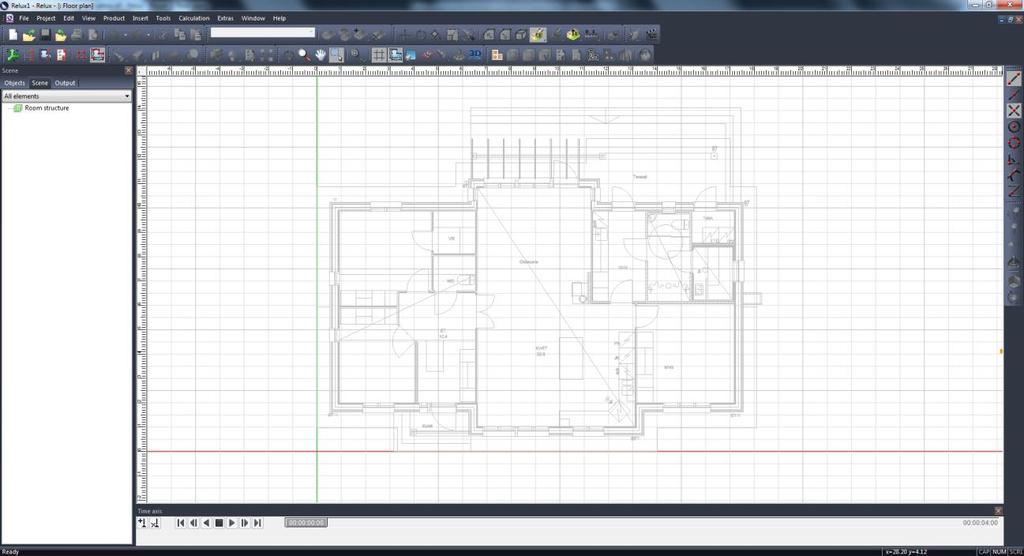Open the Product menu
Viewport: 1024px width, 556px height.
tap(114, 18)
